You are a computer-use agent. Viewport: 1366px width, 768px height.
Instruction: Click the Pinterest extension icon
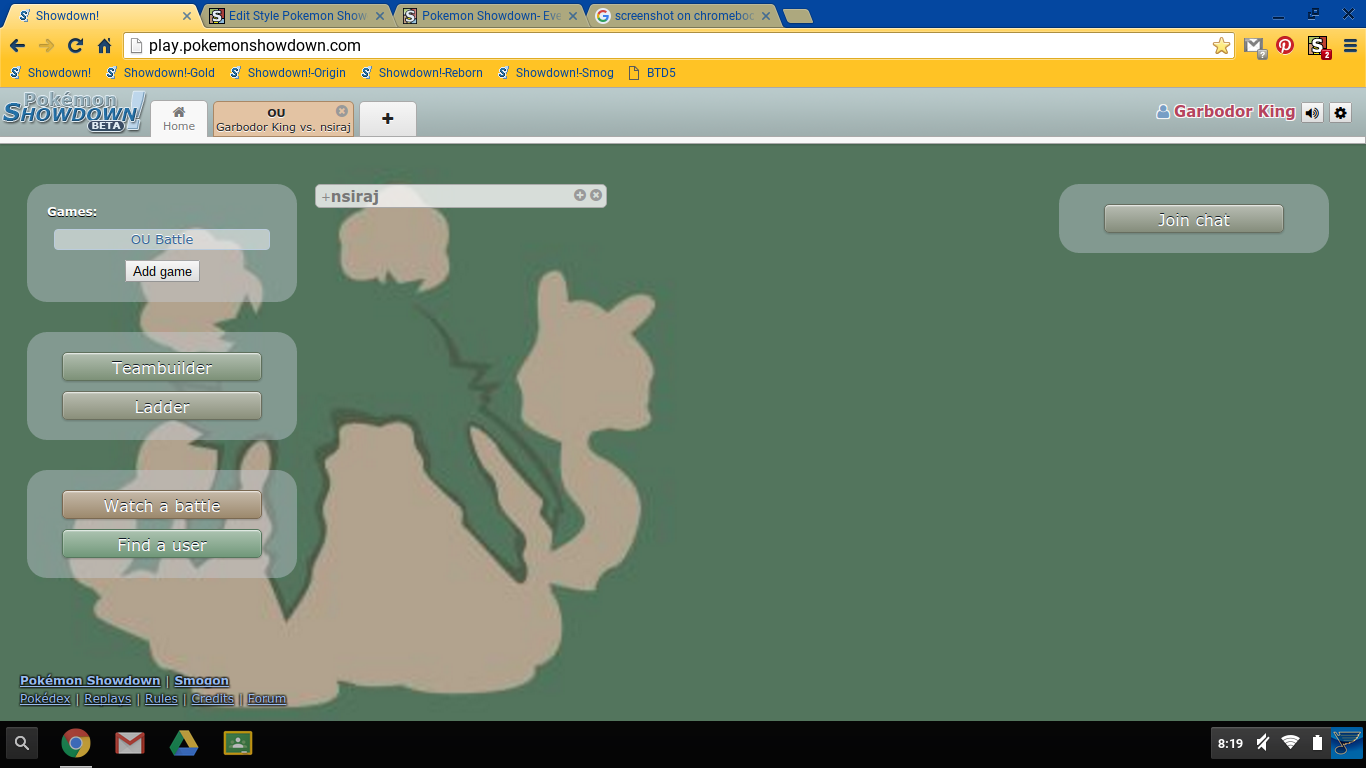click(x=1285, y=46)
